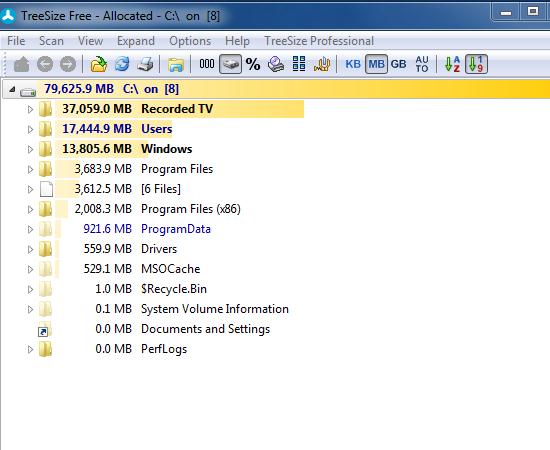
Task: Open folder in Windows Explorer icon
Action: [176, 65]
